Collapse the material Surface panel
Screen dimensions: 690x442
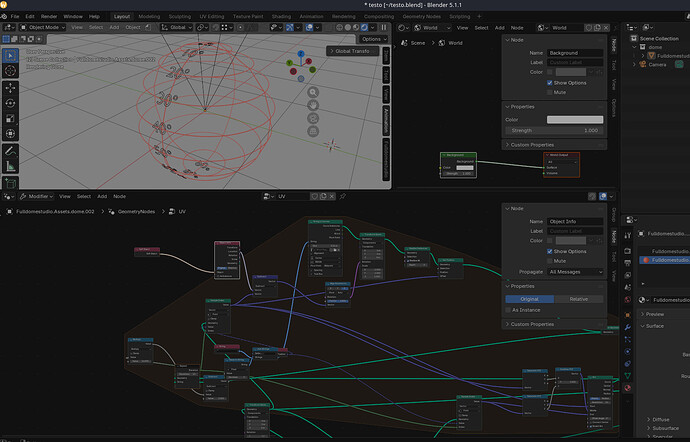(x=655, y=326)
